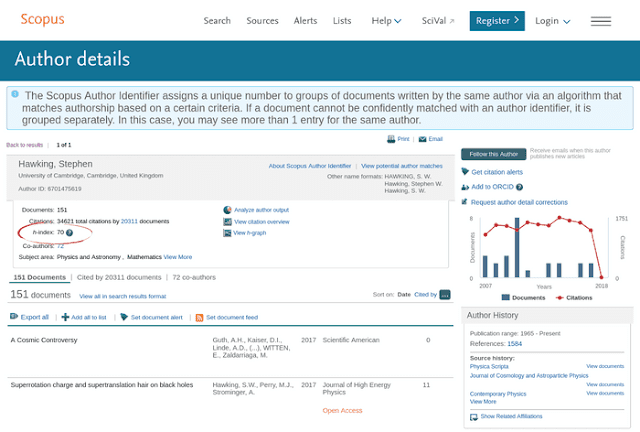Click the author name Hawking, Stephen

tap(55, 164)
